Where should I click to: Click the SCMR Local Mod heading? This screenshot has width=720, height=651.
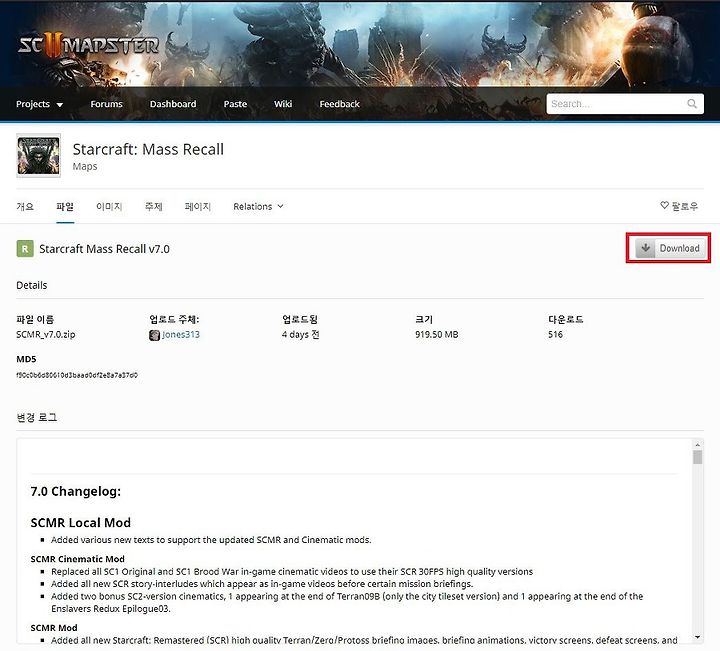coord(80,523)
